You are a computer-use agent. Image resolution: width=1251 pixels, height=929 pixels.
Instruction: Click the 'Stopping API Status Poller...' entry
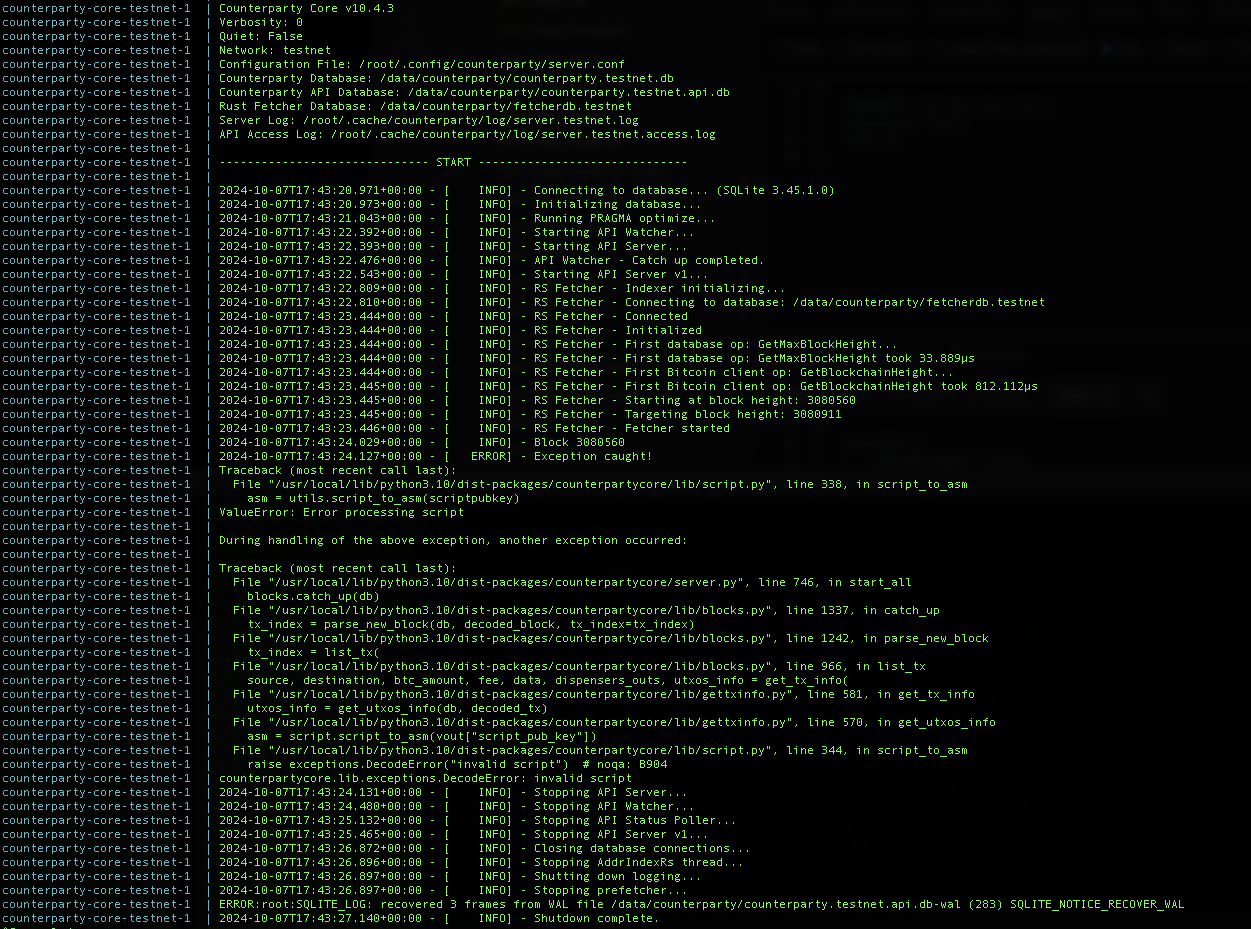(x=478, y=820)
